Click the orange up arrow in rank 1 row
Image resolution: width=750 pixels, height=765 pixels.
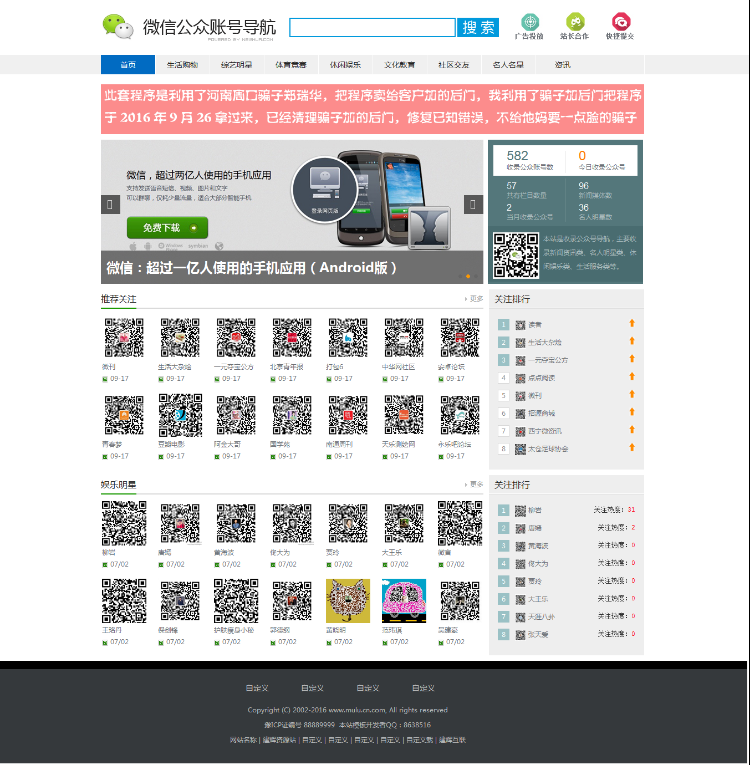(x=632, y=323)
